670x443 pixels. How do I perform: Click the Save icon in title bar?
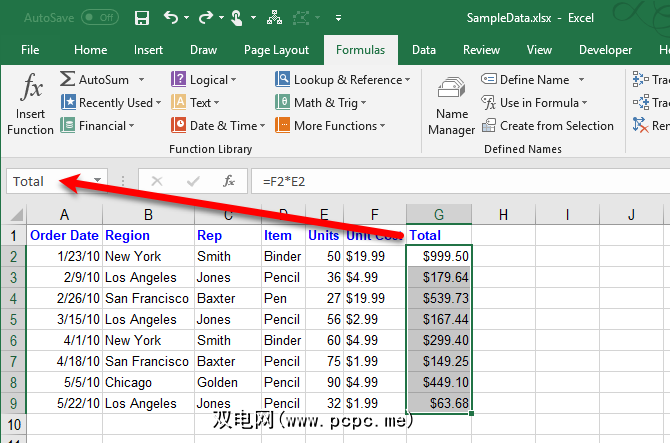(x=141, y=17)
